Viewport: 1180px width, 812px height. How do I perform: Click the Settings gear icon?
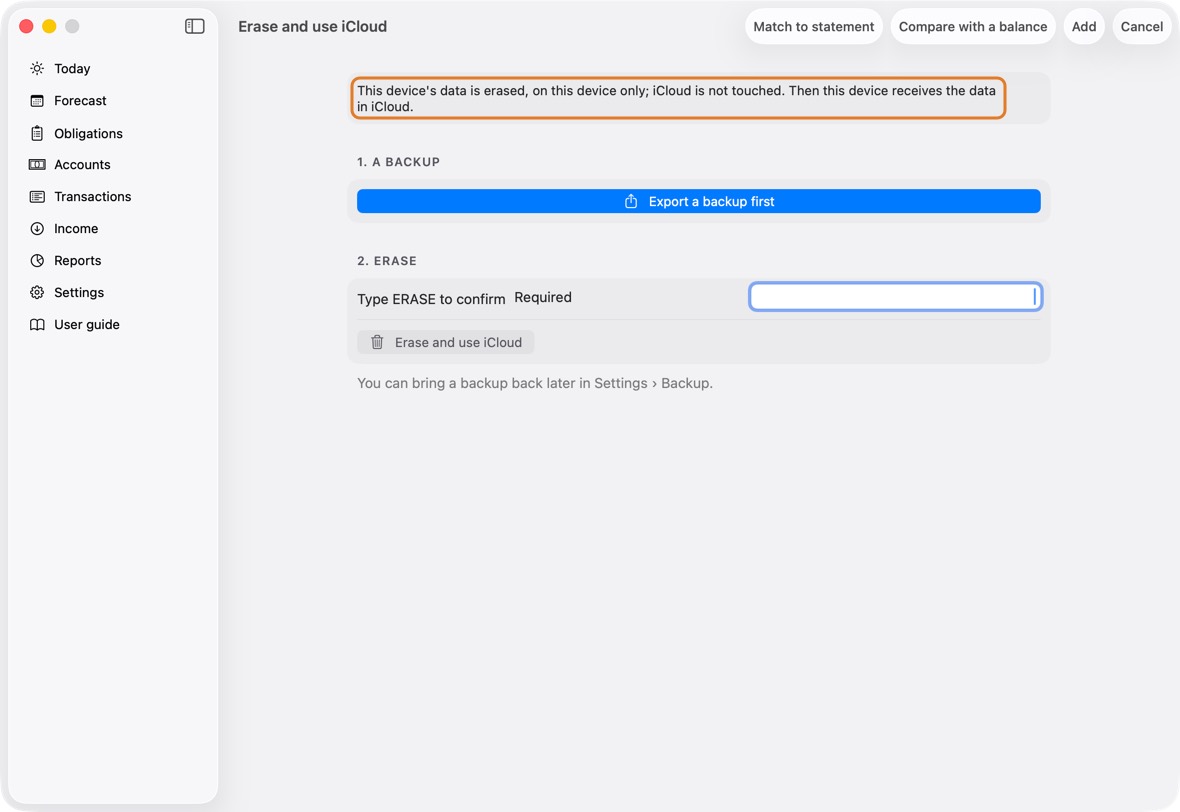pyautogui.click(x=37, y=293)
